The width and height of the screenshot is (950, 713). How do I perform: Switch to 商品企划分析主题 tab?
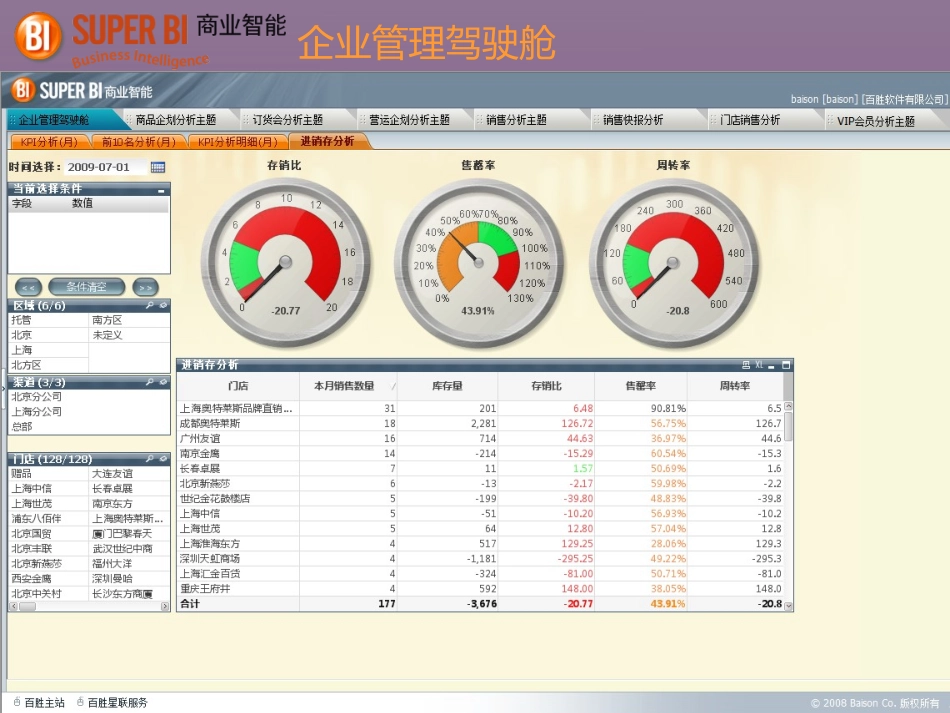coord(176,120)
